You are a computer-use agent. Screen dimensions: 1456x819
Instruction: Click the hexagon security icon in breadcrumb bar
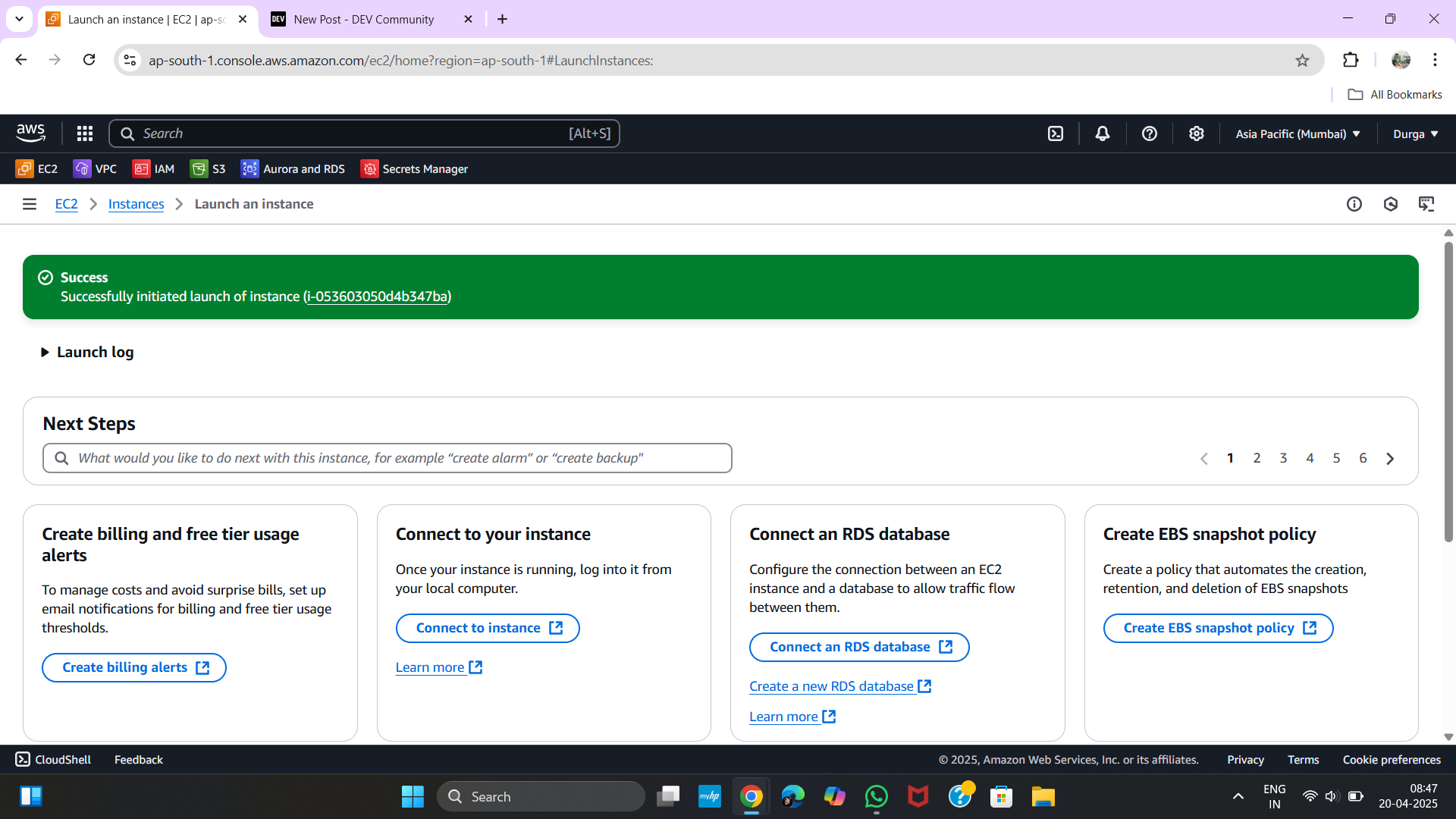point(1391,204)
